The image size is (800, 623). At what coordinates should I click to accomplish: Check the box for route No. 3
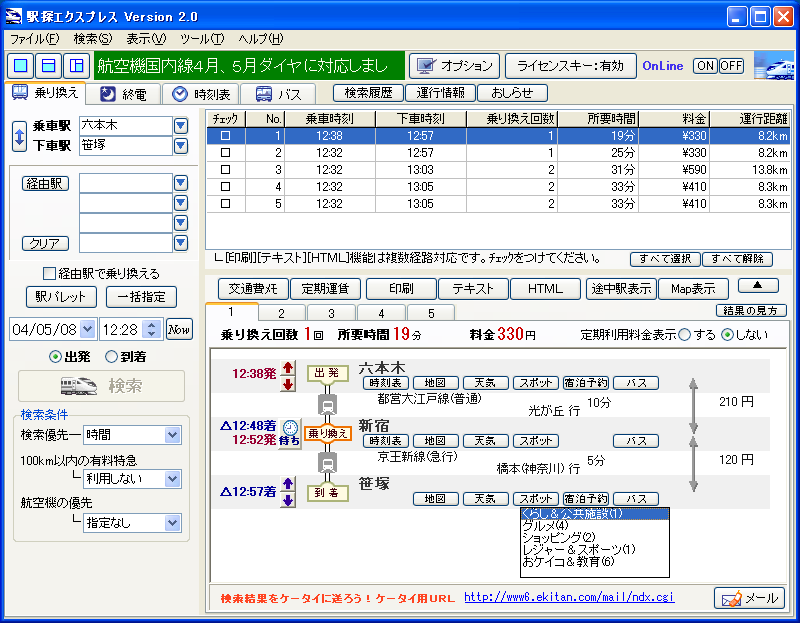[x=225, y=169]
